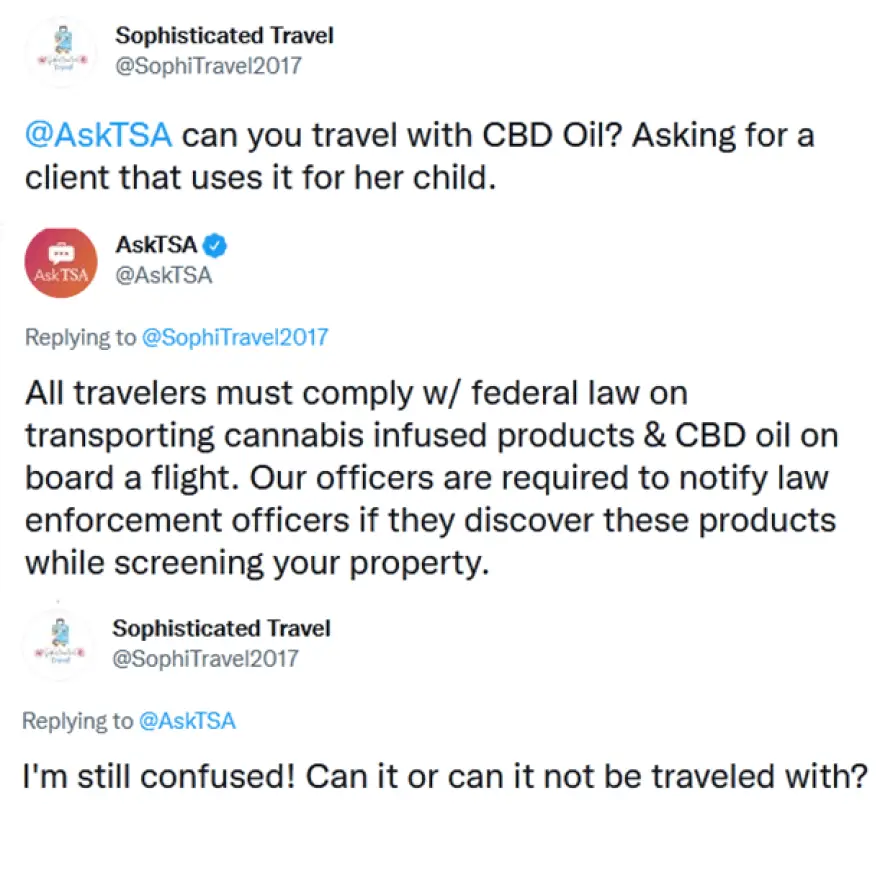
Task: Follow the @AskTSA mention in the question tweet
Action: click(98, 135)
